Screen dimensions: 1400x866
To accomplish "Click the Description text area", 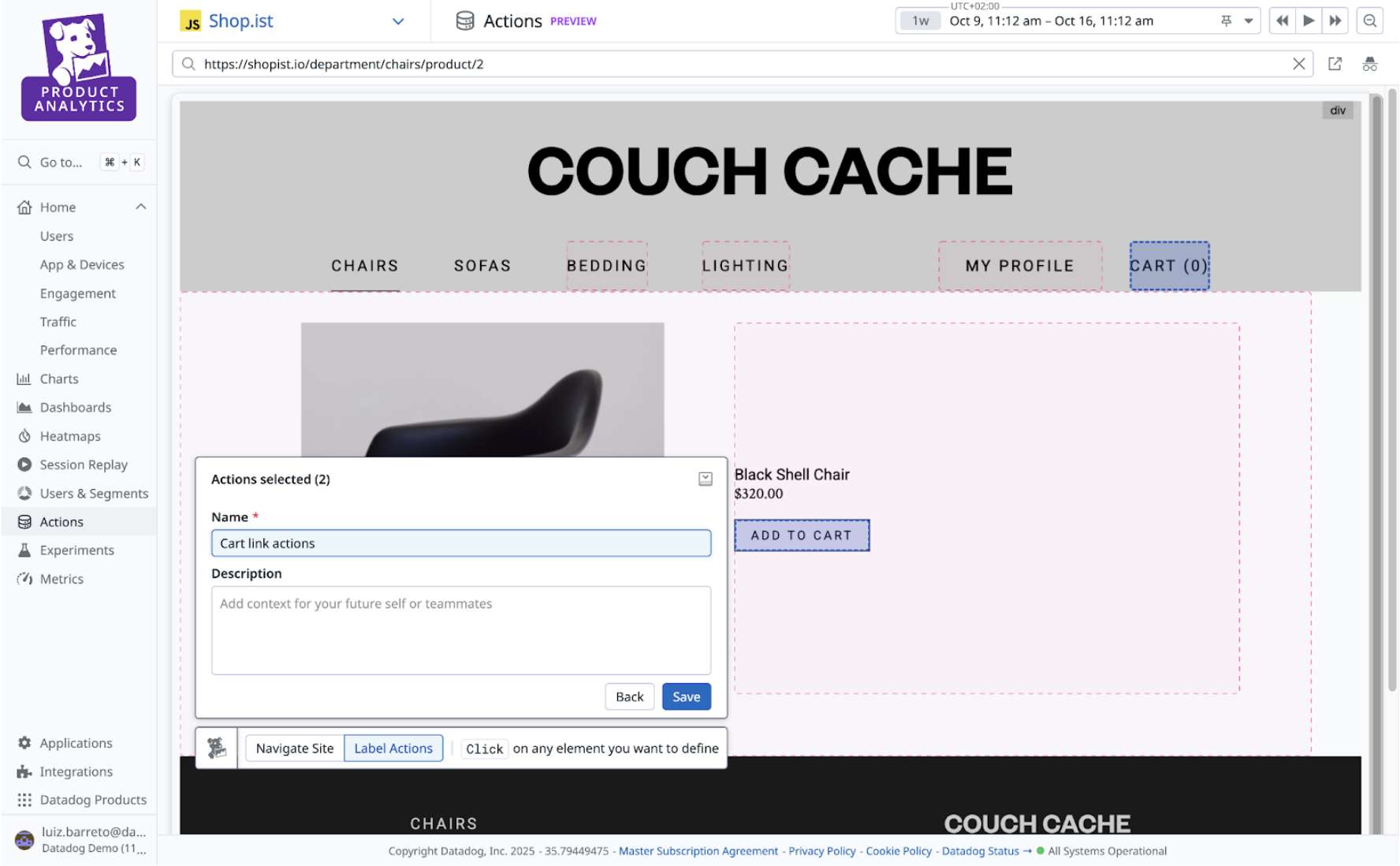I will point(460,629).
